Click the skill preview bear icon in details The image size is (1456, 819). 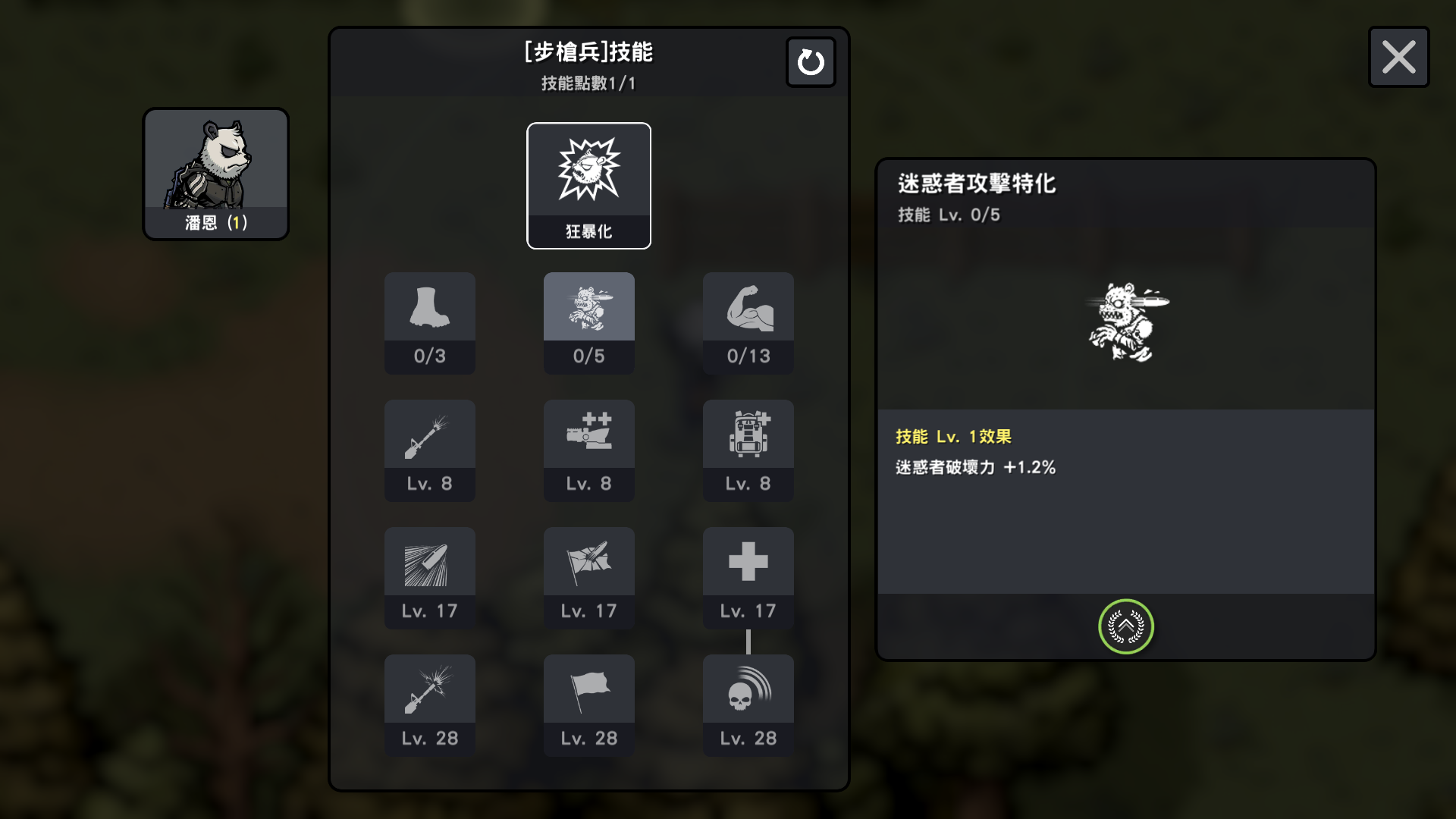tap(1128, 322)
